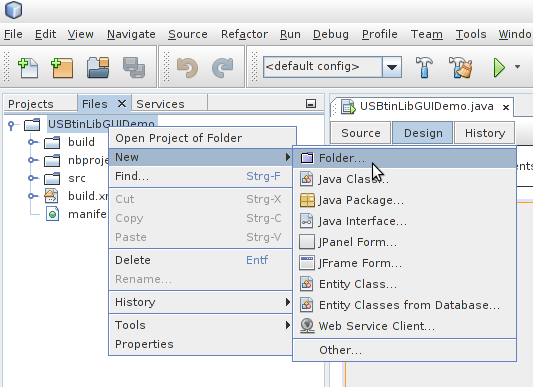Screen dimensions: 533x387
Task: Open the Tools menu in menu bar
Action: pos(471,34)
